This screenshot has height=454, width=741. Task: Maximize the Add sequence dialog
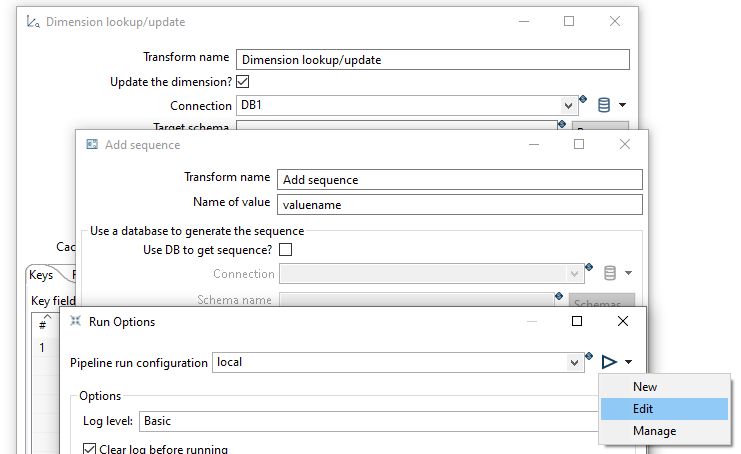pyautogui.click(x=579, y=144)
